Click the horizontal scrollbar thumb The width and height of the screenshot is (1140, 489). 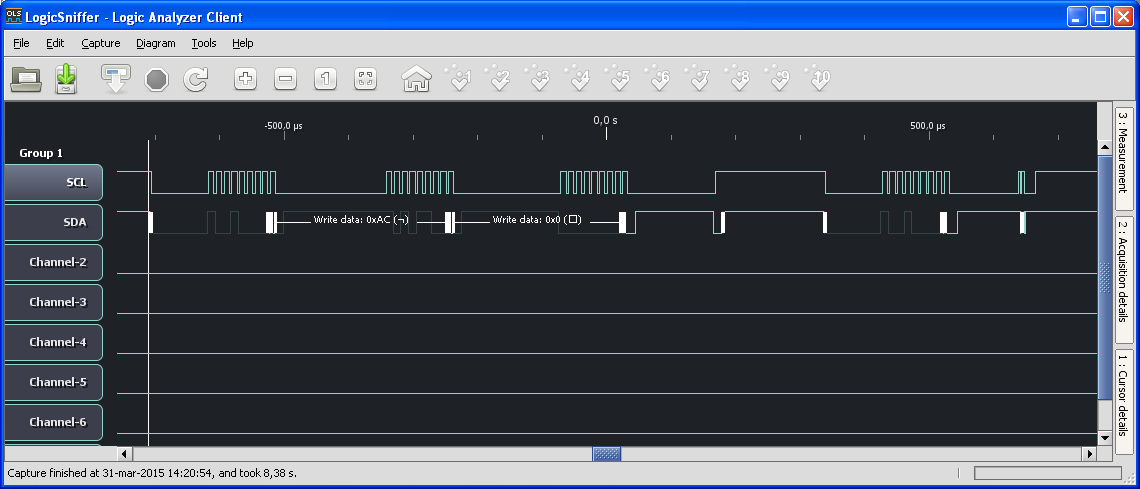click(x=607, y=454)
